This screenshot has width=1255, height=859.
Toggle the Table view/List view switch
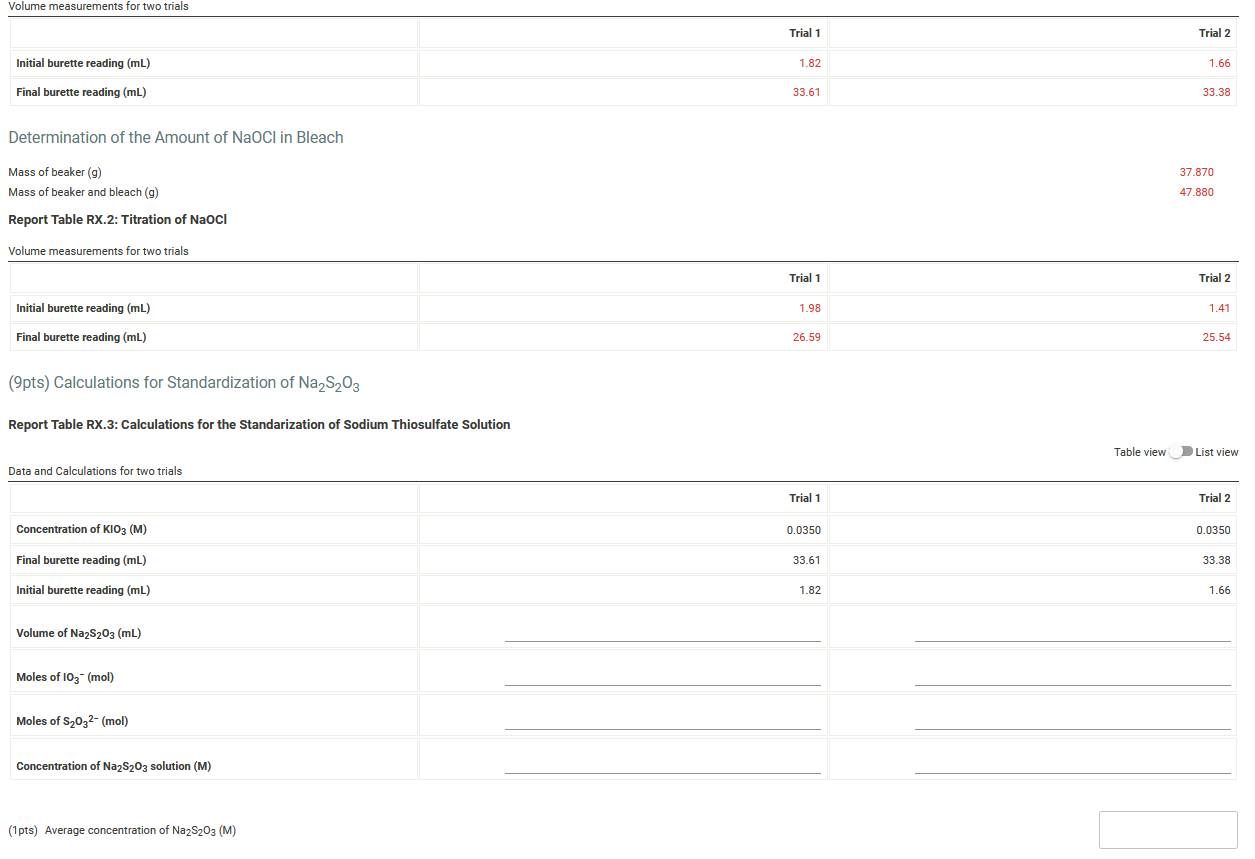point(1179,452)
